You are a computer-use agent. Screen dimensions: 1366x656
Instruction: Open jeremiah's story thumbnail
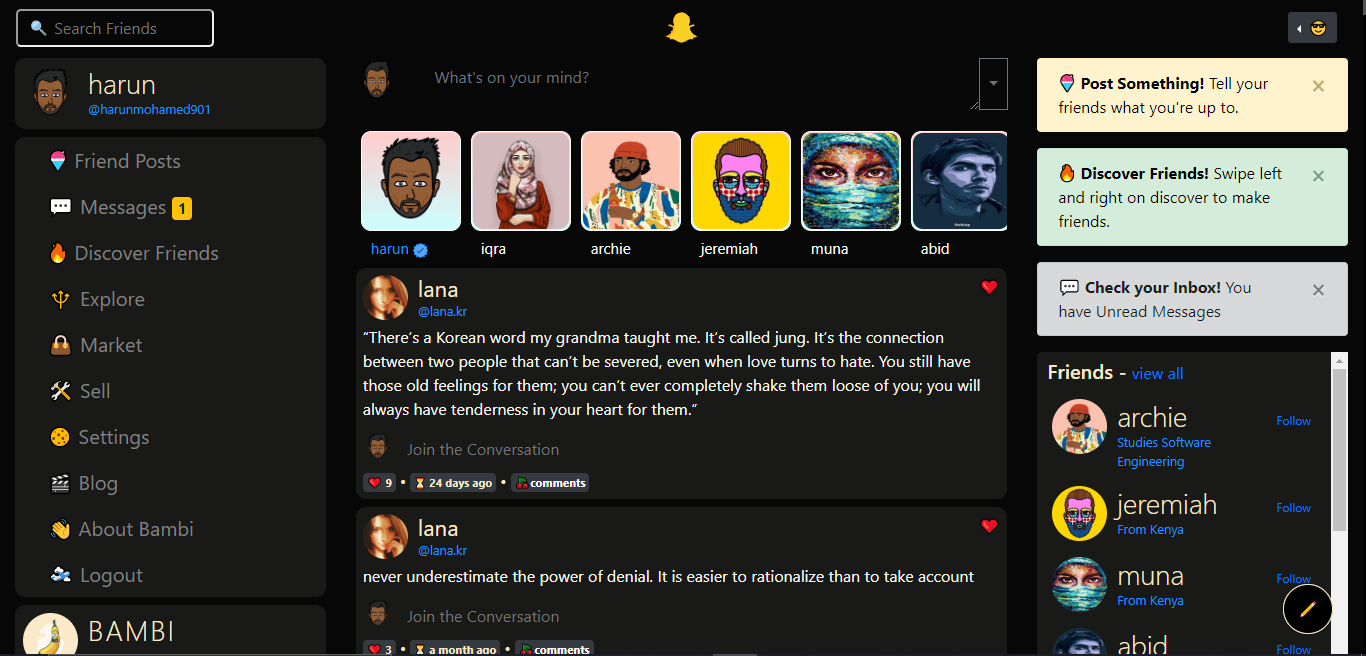click(741, 181)
